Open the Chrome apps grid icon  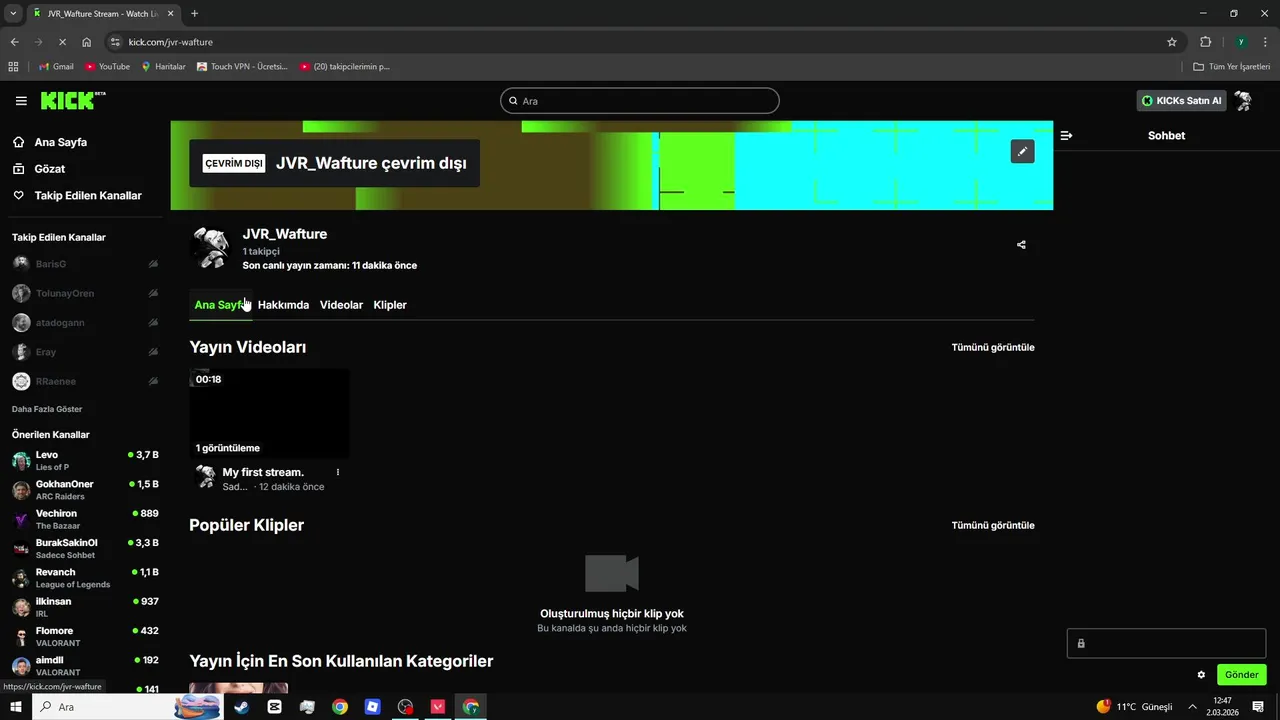(x=13, y=67)
